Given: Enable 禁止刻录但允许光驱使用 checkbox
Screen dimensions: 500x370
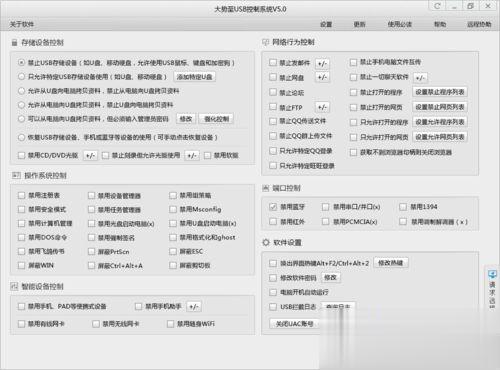Looking at the screenshot, I should pyautogui.click(x=105, y=155).
